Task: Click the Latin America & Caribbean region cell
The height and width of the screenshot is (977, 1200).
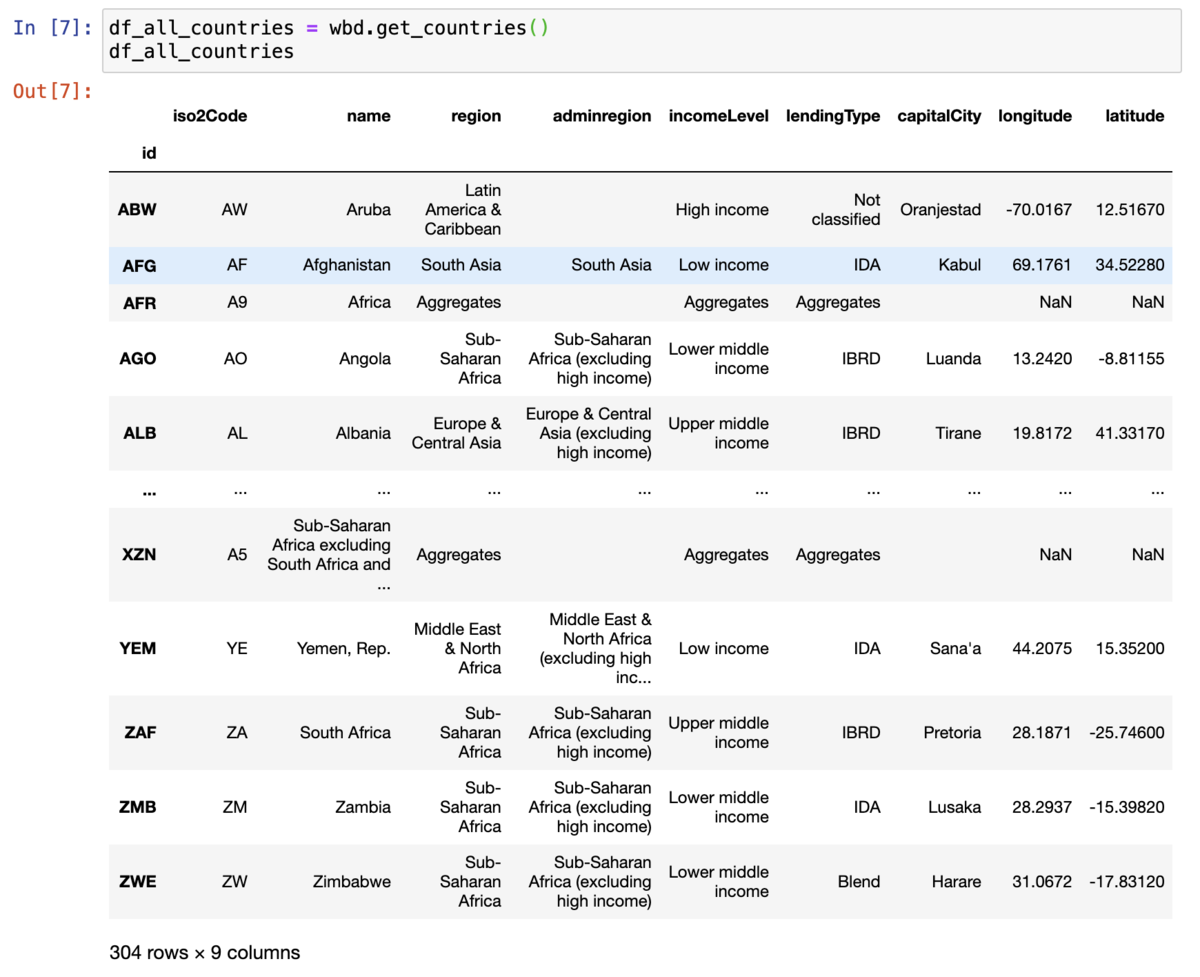Action: (x=463, y=210)
